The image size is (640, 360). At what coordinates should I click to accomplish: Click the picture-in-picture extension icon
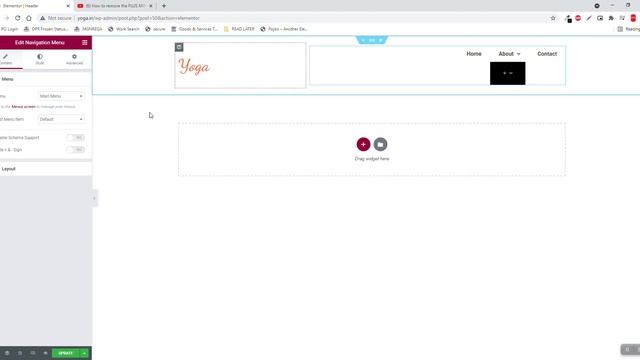pos(600,18)
